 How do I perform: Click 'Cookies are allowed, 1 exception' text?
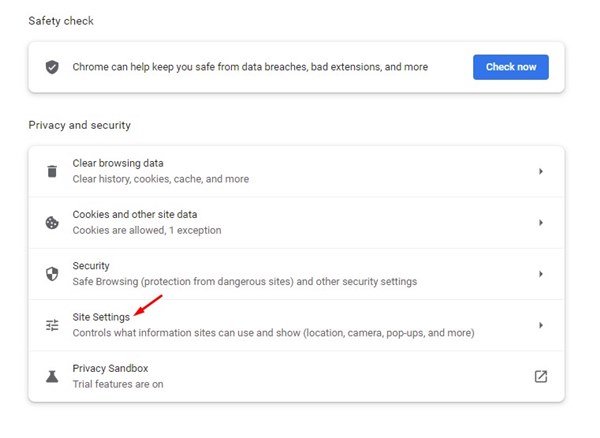tap(147, 230)
